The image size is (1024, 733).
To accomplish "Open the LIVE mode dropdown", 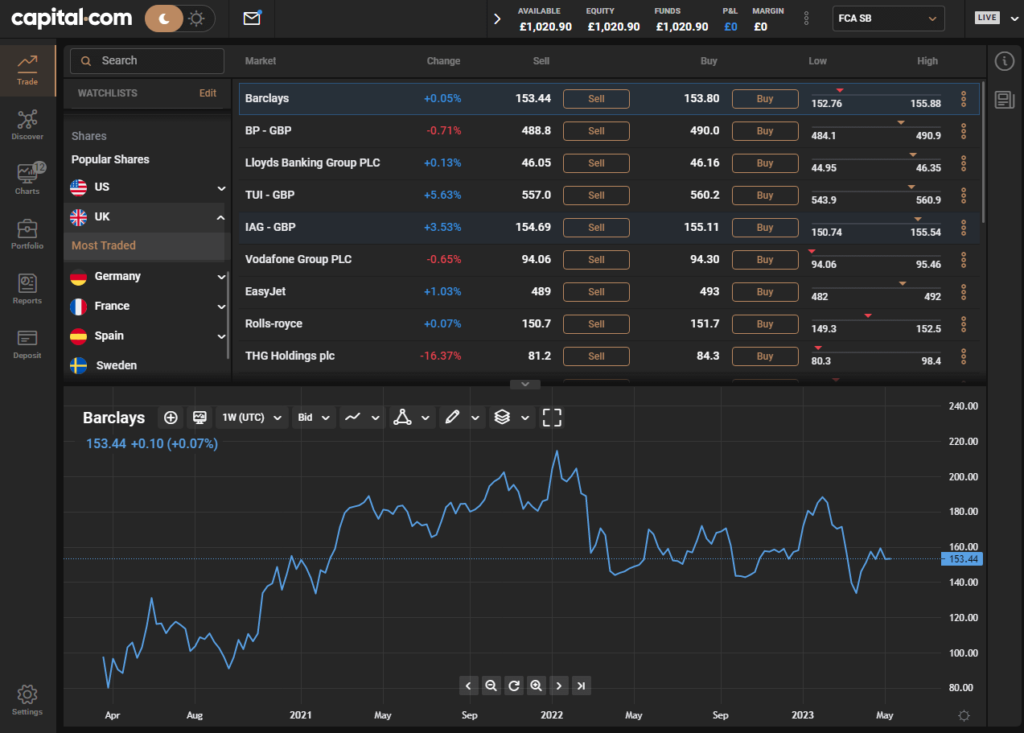I will 997,18.
